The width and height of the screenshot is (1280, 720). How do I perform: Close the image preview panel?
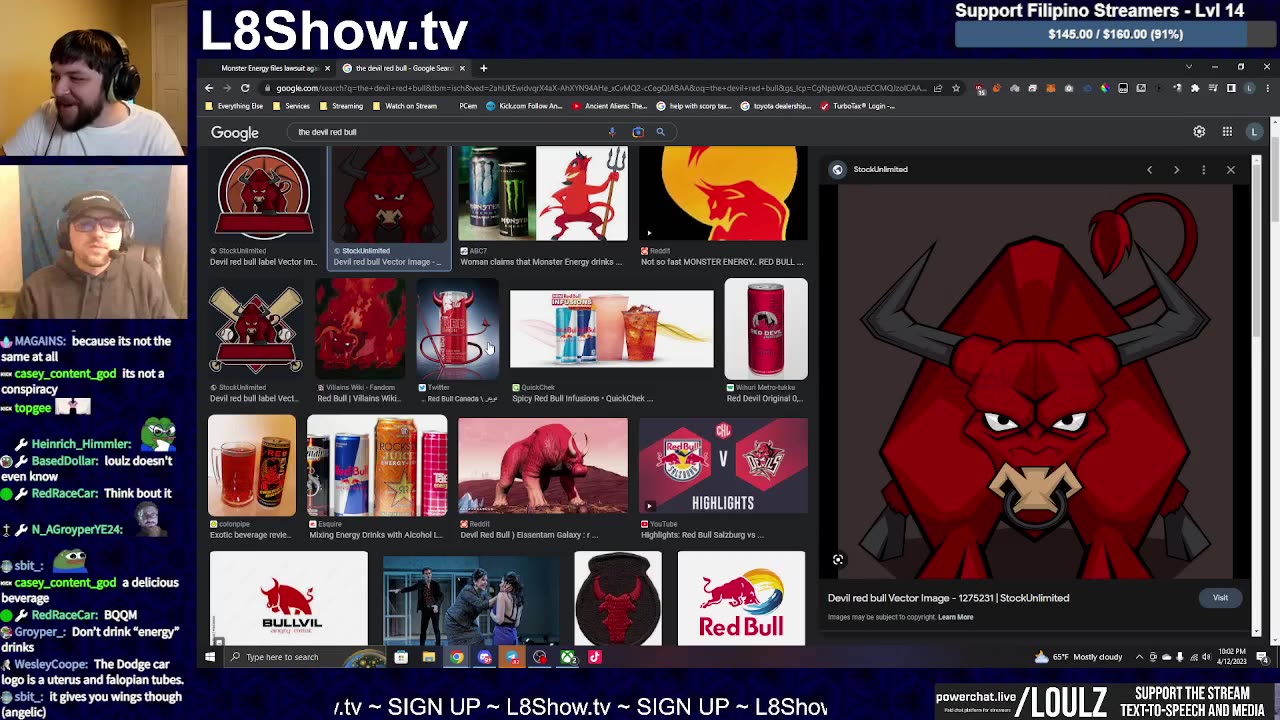1231,170
